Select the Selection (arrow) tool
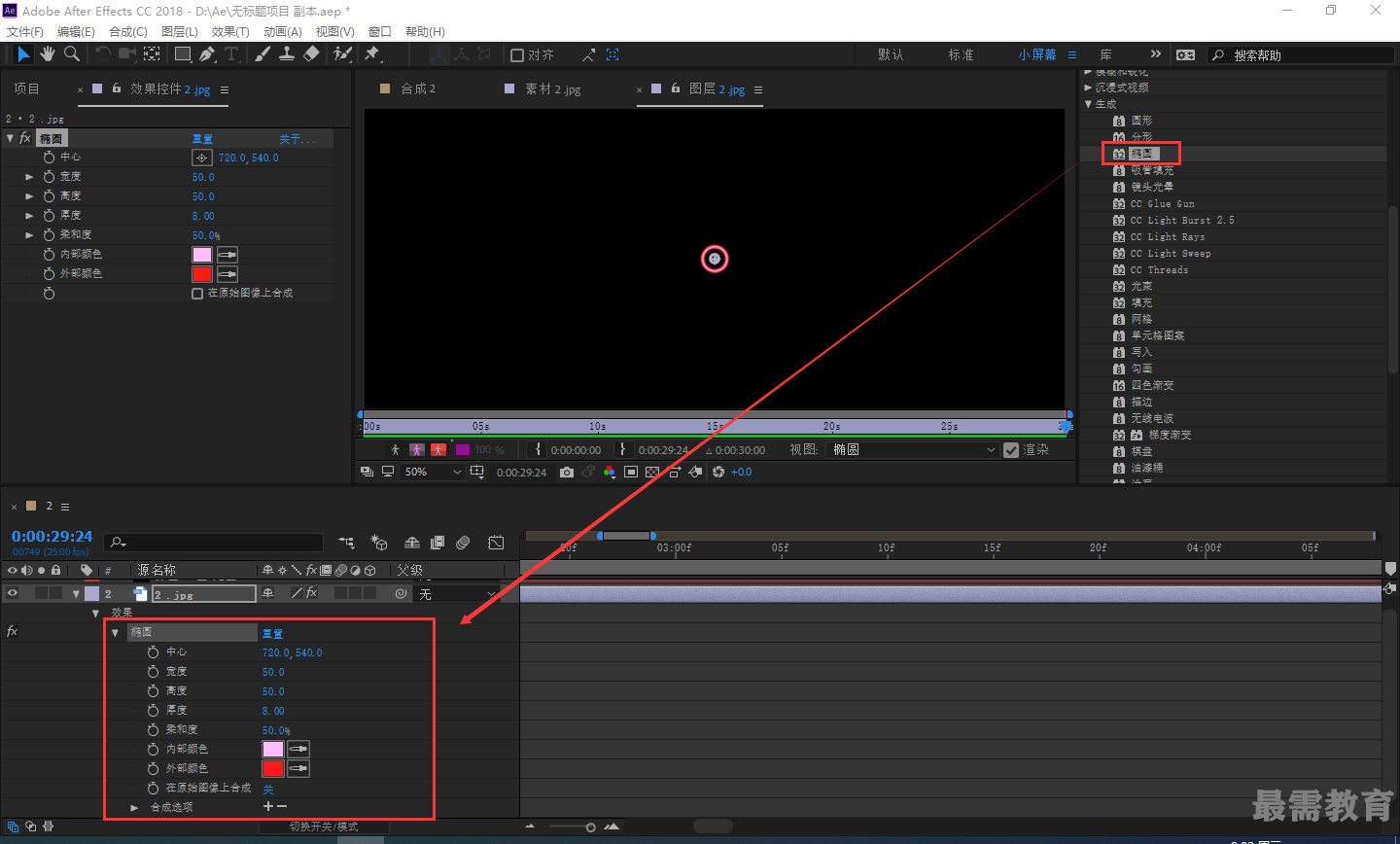The image size is (1400, 844). coord(23,54)
